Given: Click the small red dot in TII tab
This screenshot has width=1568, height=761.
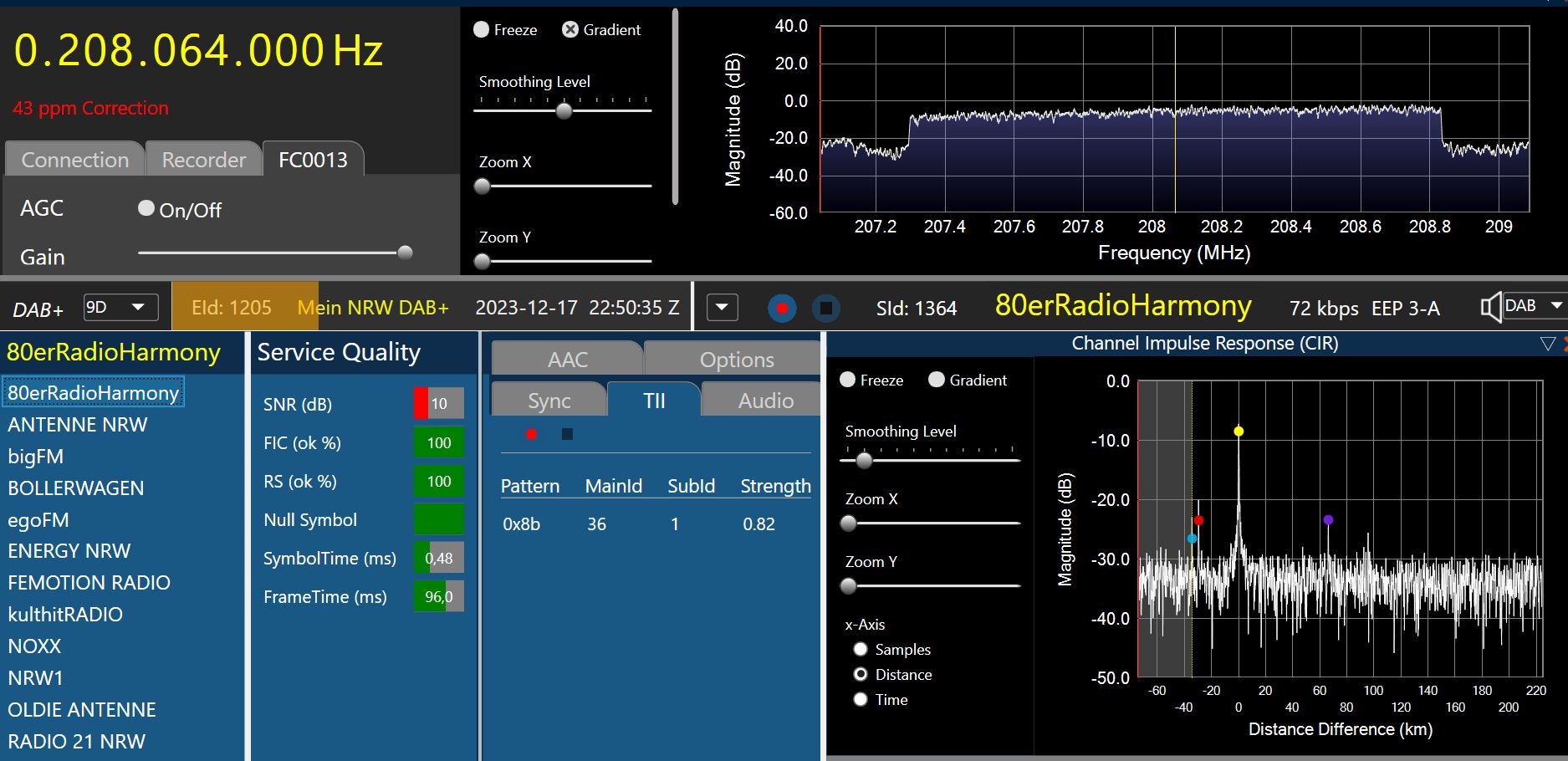Looking at the screenshot, I should [x=531, y=434].
